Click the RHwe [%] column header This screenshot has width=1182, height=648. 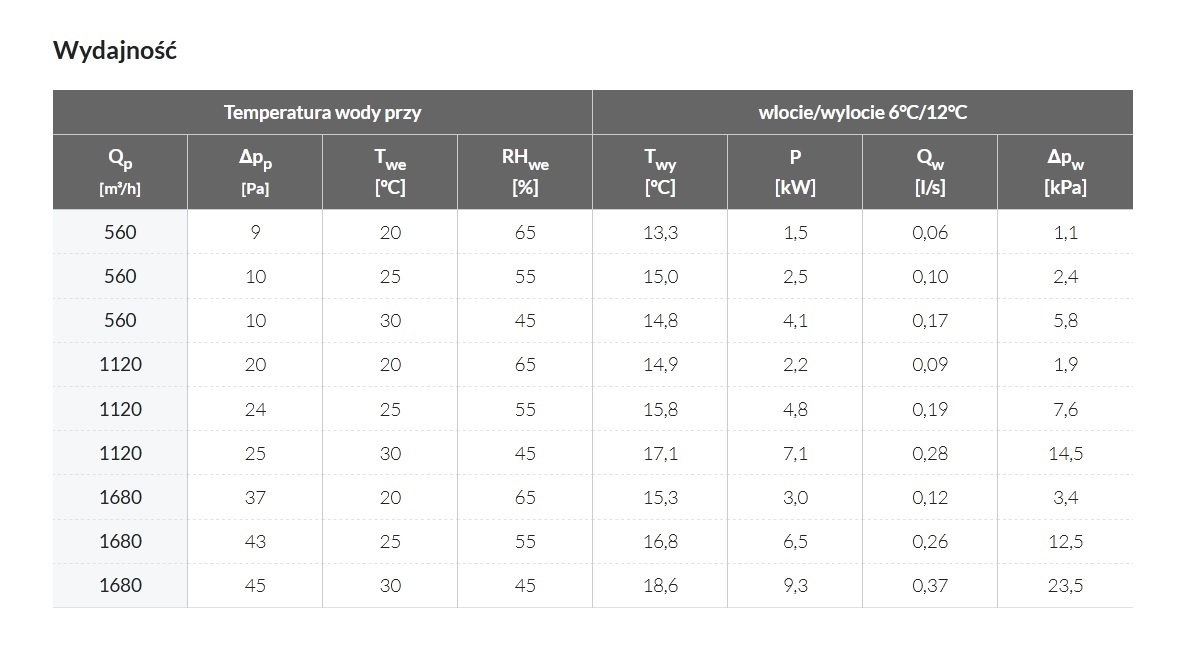tap(525, 172)
